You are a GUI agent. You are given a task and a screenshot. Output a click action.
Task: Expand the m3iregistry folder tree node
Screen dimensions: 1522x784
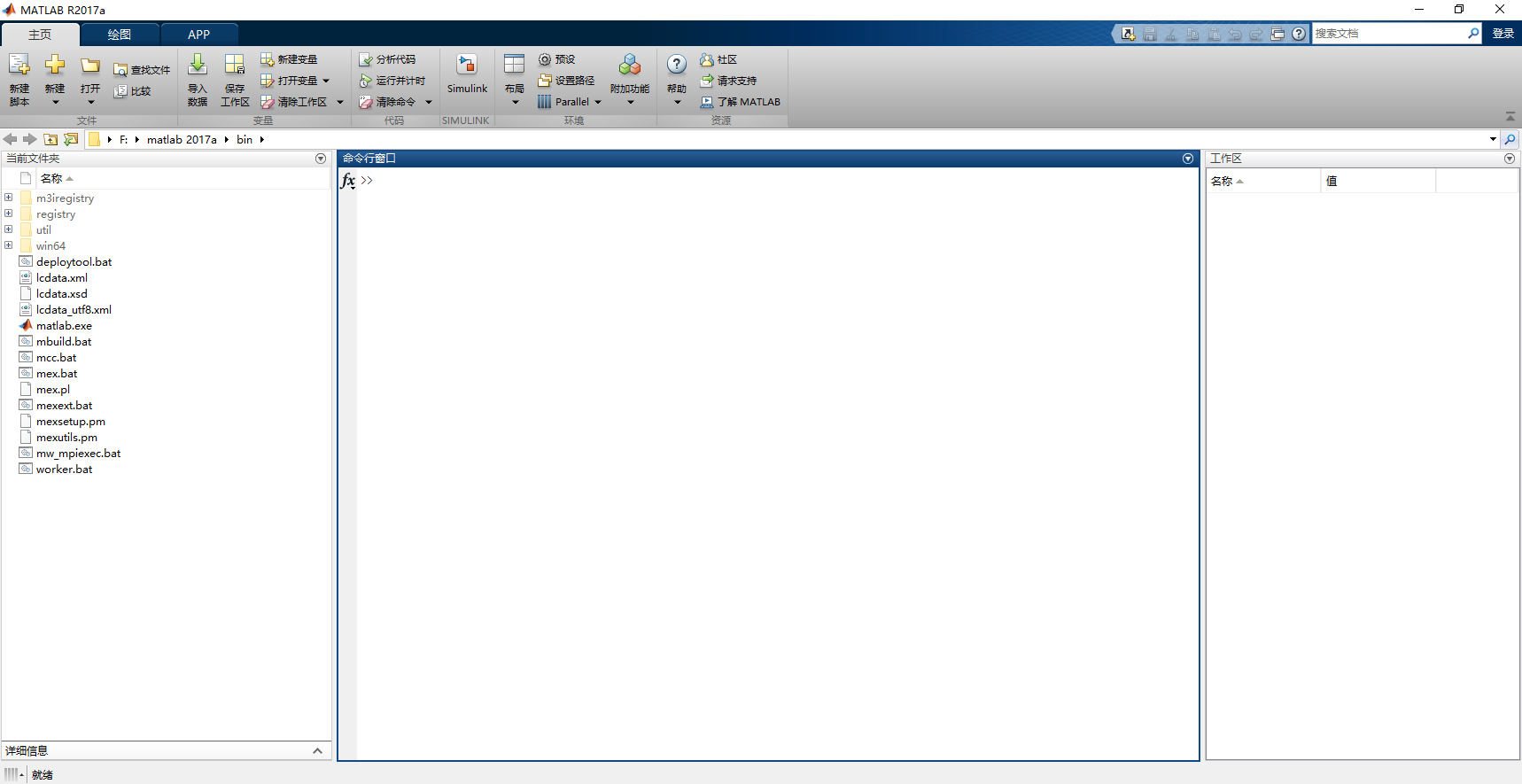point(9,198)
